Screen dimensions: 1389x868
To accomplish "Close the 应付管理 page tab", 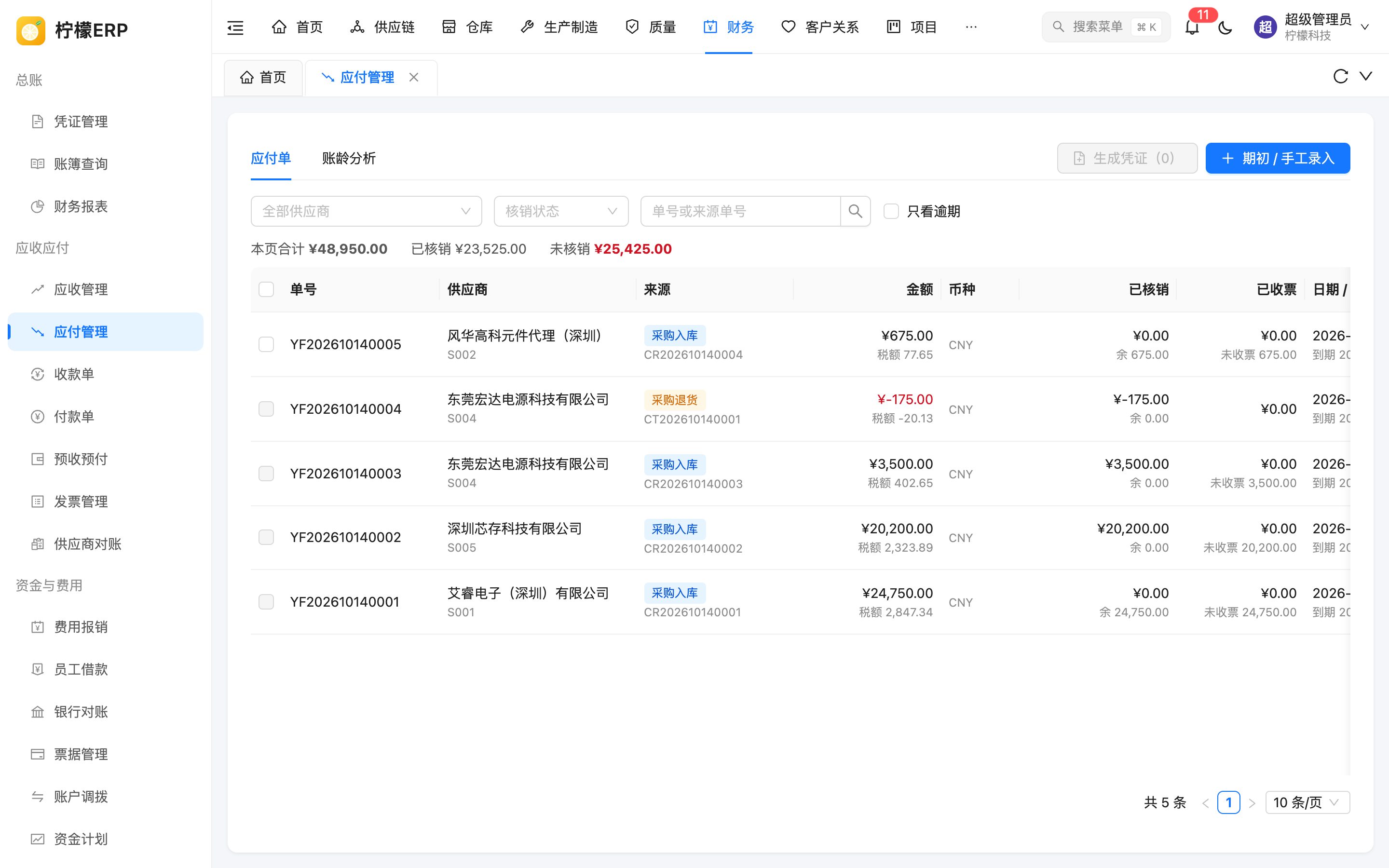I will coord(414,77).
